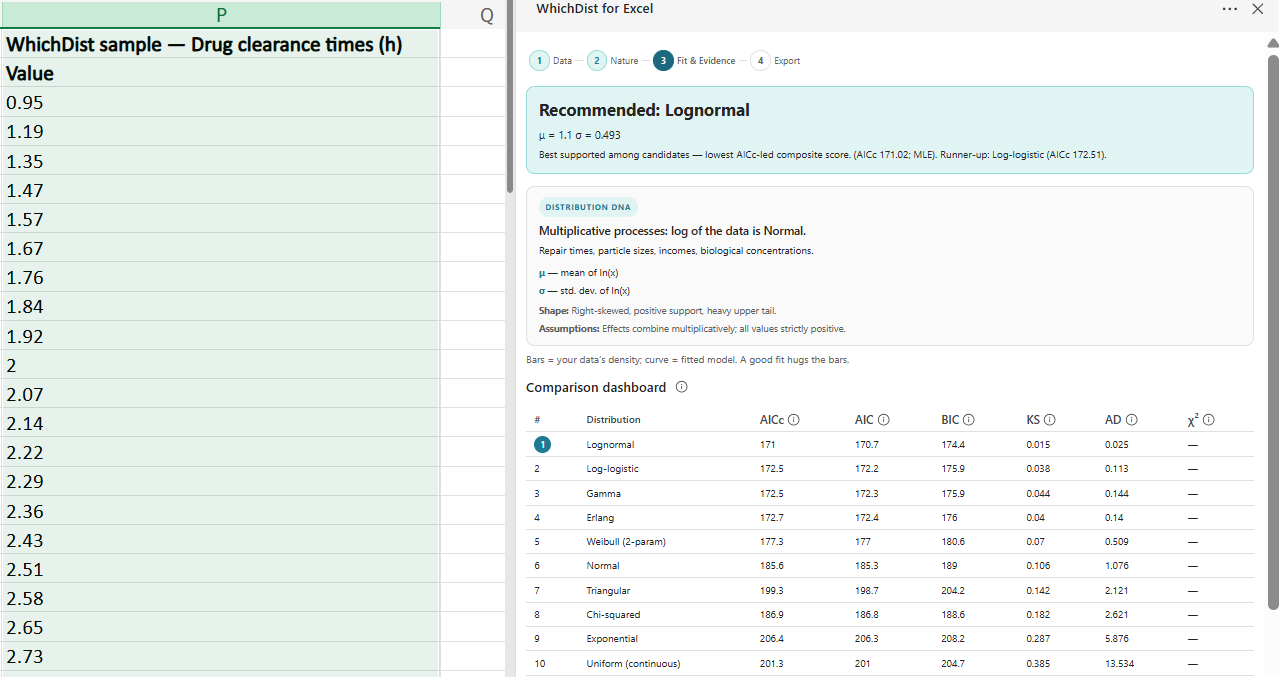Select the Value header cell
This screenshot has height=677, width=1279.
pyautogui.click(x=220, y=73)
